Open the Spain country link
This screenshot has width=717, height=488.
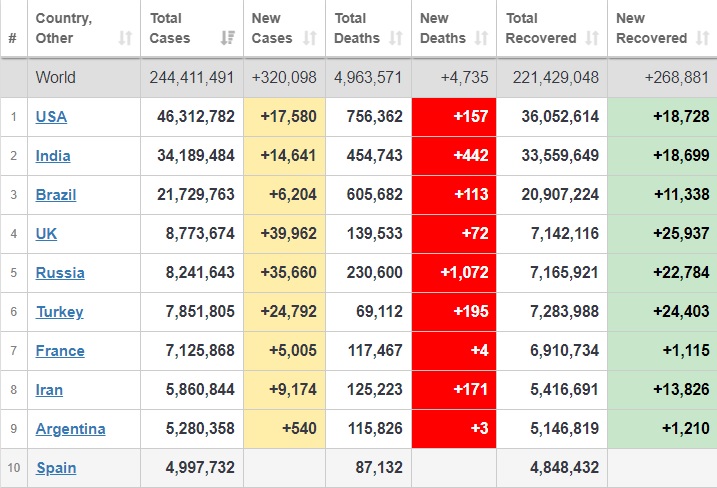click(56, 468)
